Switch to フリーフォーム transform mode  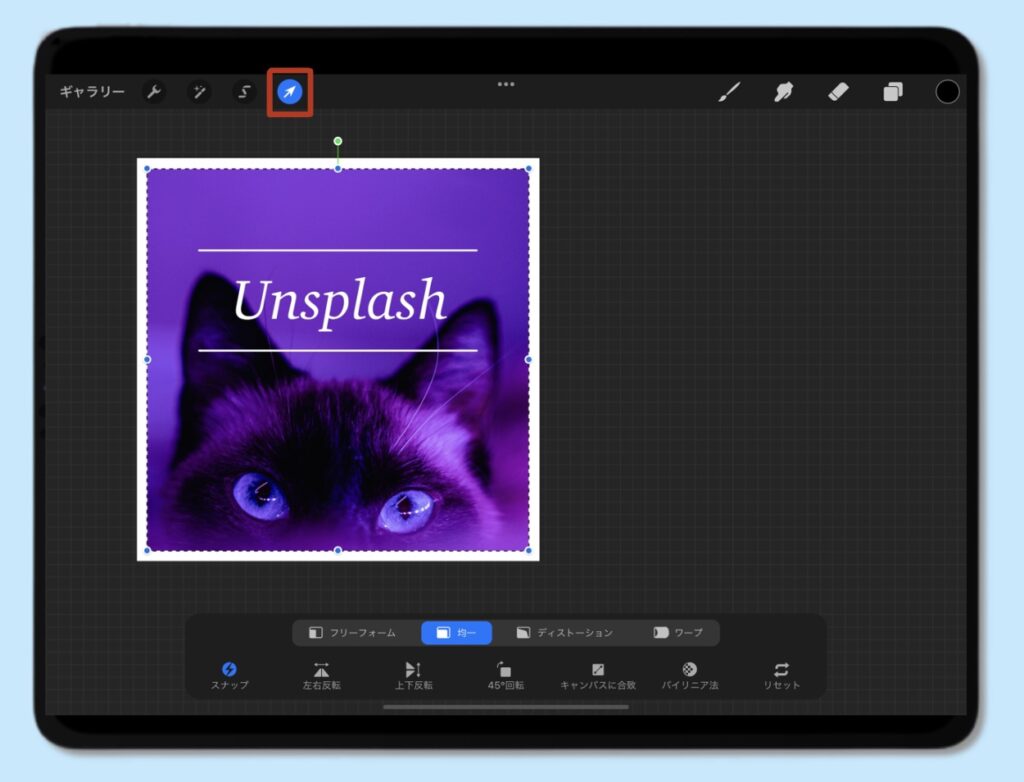pyautogui.click(x=353, y=632)
